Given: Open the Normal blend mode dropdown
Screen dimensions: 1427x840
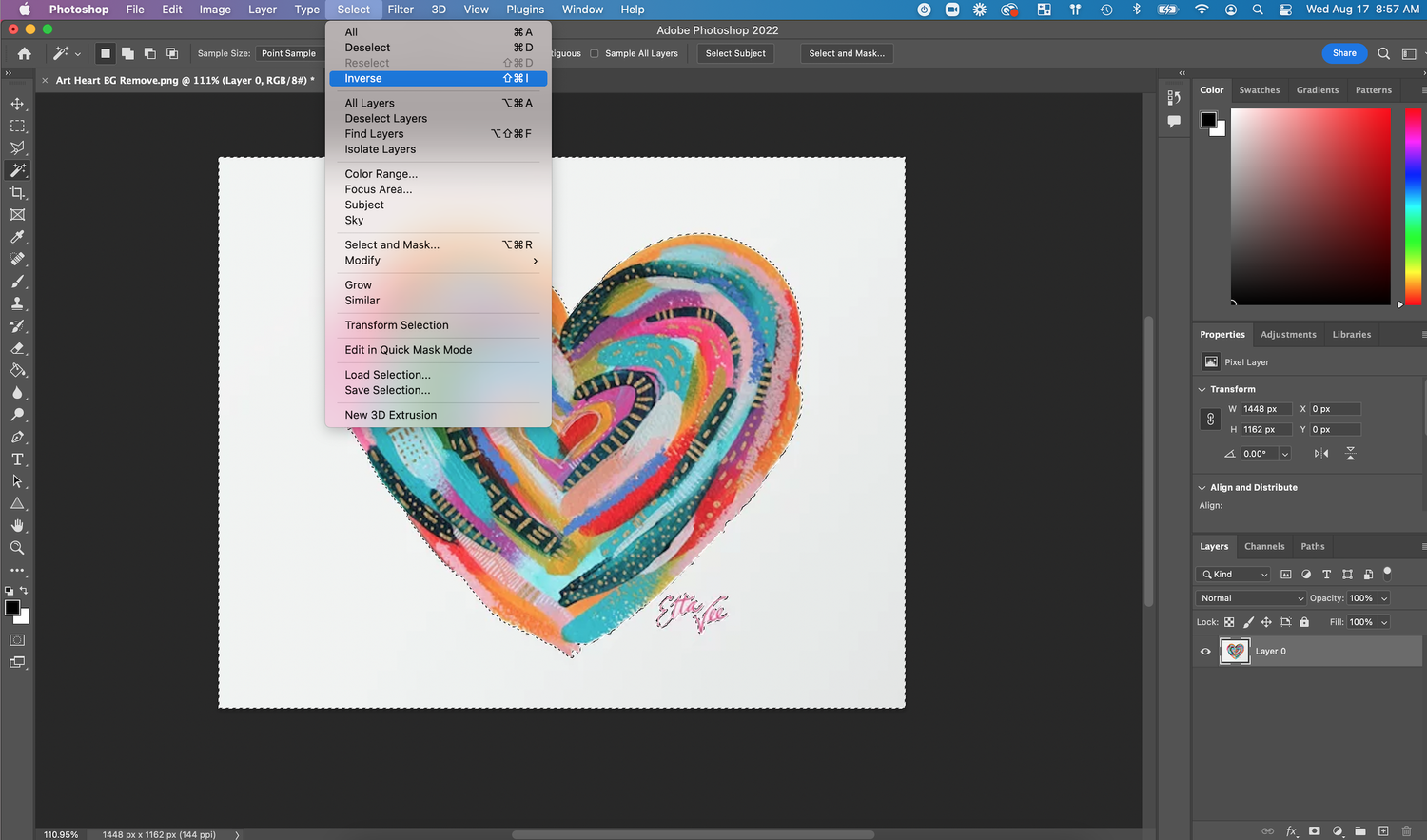Looking at the screenshot, I should 1250,597.
